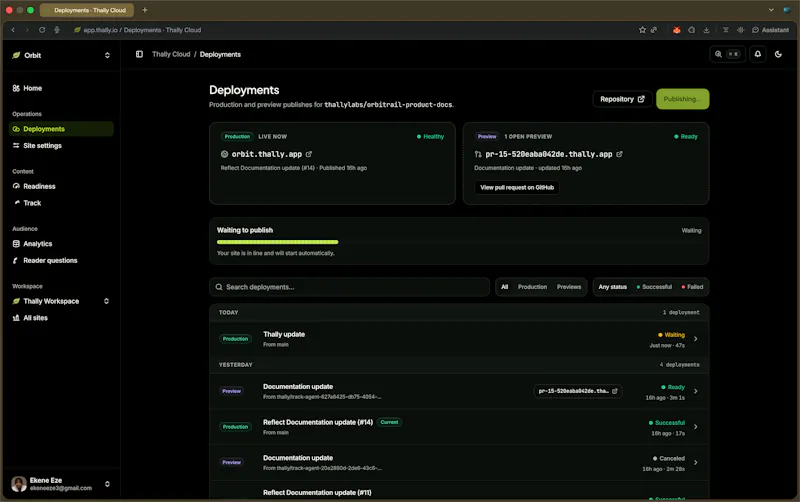Viewport: 800px width, 502px height.
Task: Go forward in the browser
Action: tap(28, 30)
